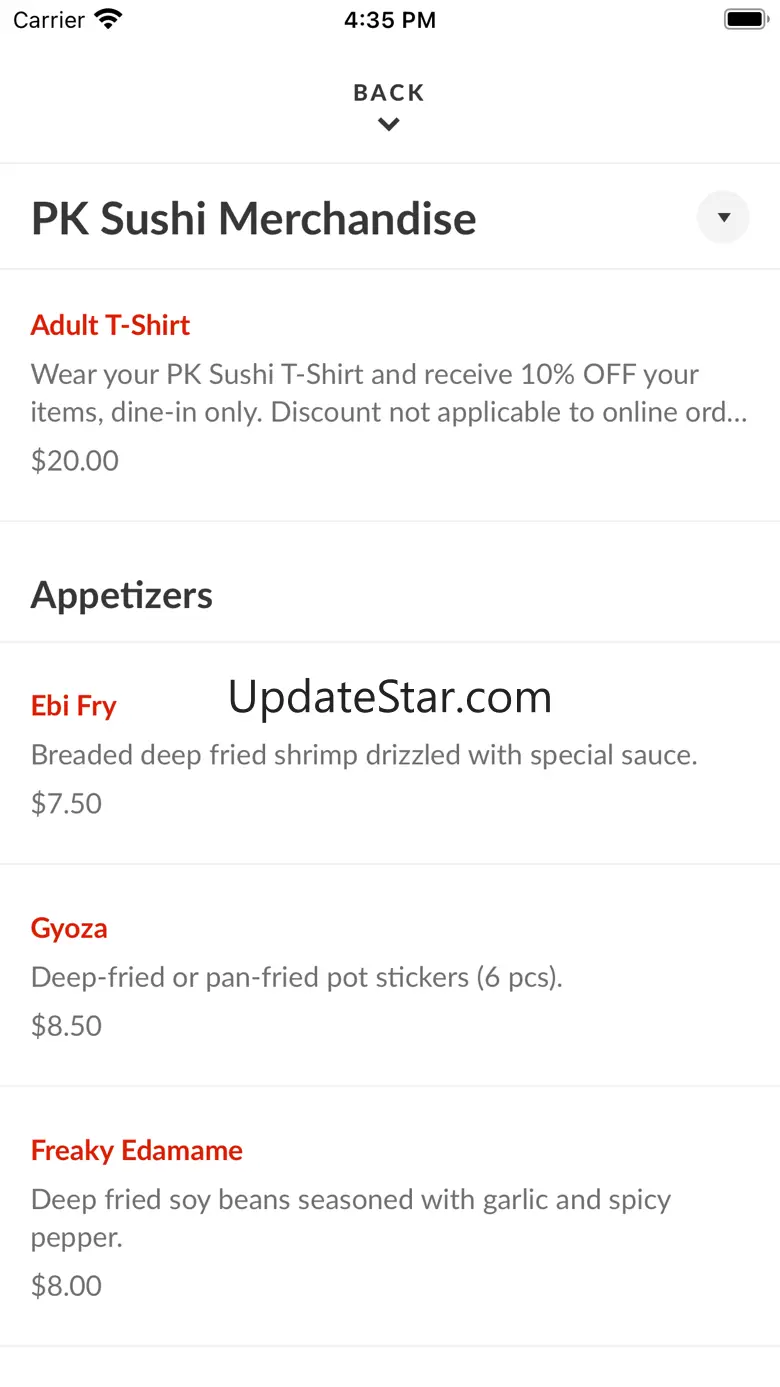Viewport: 780px width, 1387px height.
Task: Tap the Wi-Fi icon in status bar
Action: [107, 20]
